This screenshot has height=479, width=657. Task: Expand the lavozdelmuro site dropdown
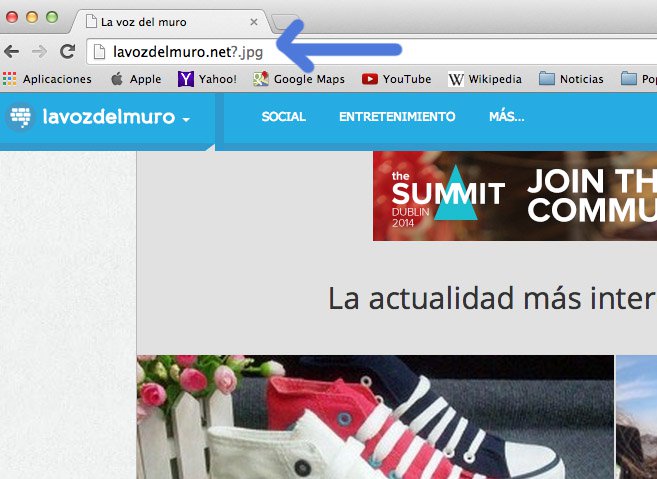tap(186, 119)
